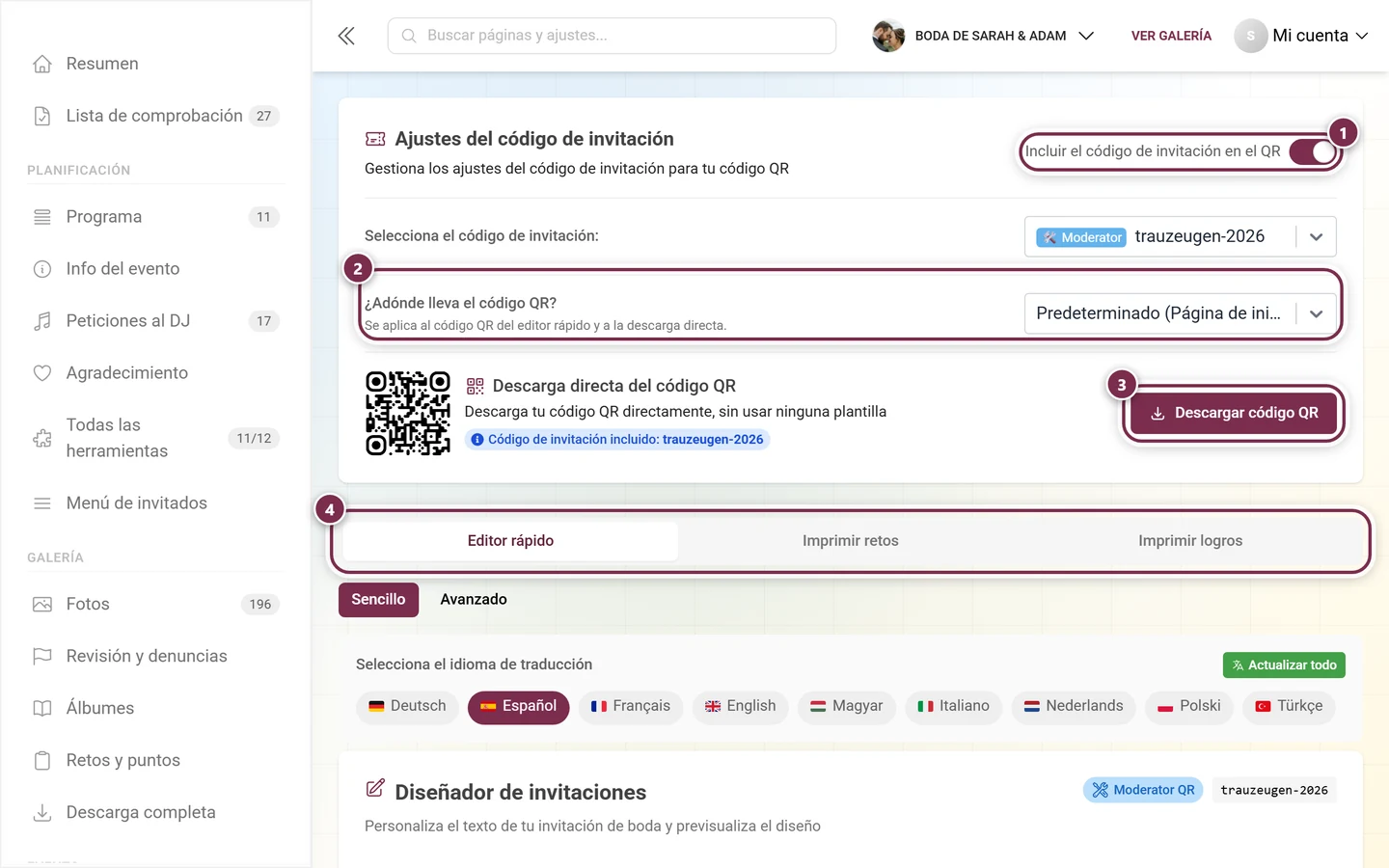Toggle Incluir el código de invitación switch
The width and height of the screenshot is (1389, 868).
point(1313,151)
